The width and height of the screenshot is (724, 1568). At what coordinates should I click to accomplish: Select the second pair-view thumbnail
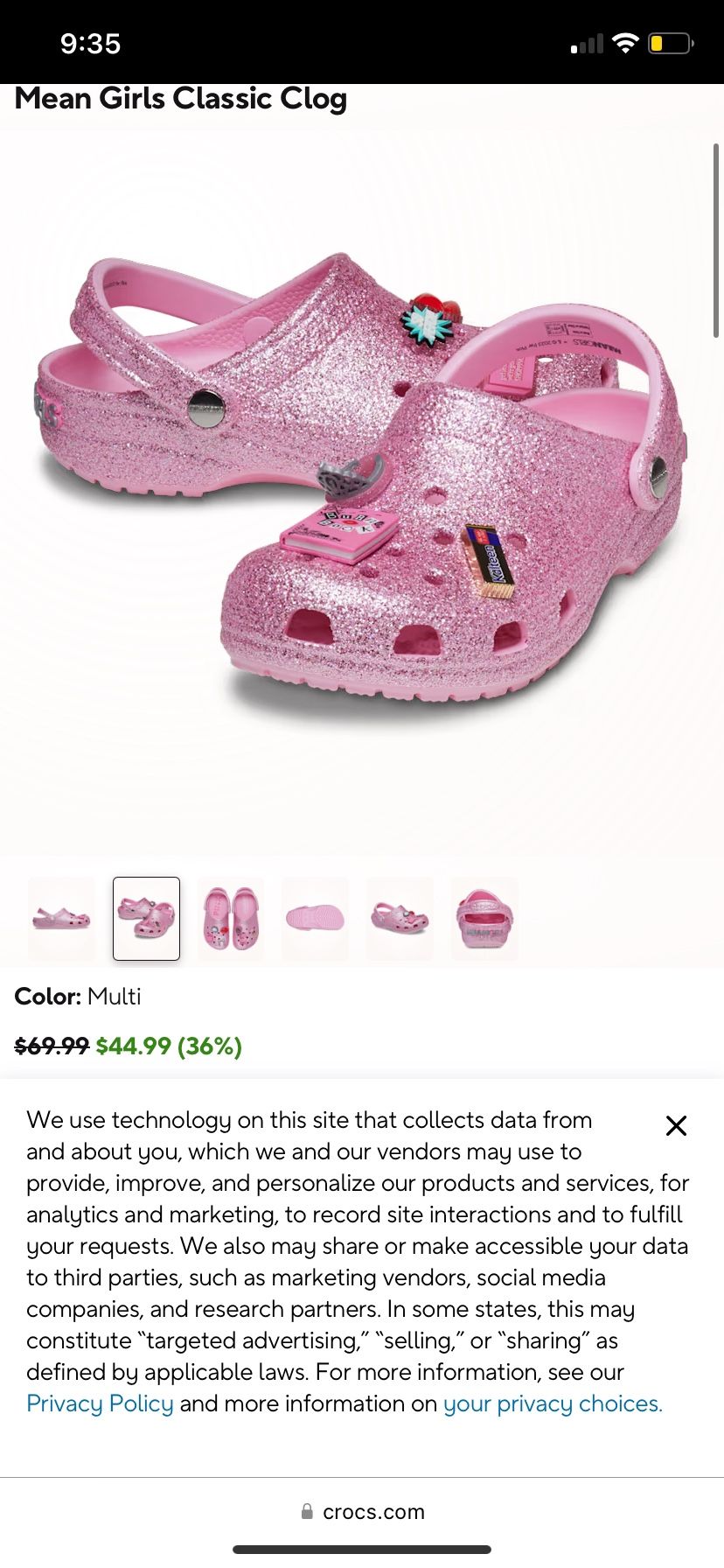(146, 919)
